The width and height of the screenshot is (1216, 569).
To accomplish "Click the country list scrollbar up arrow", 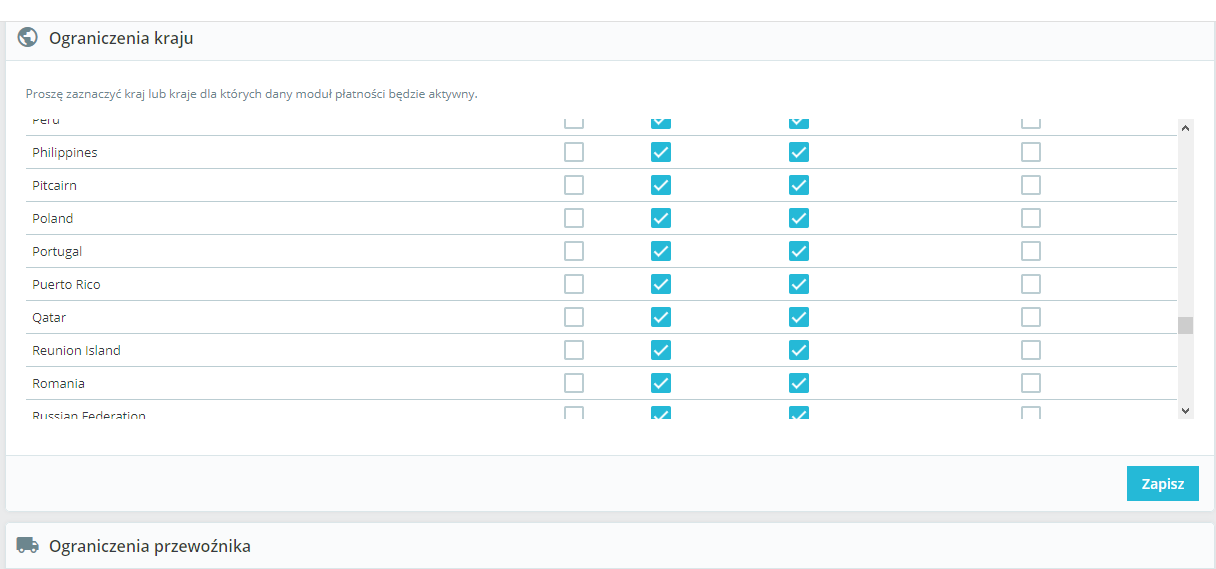I will (1186, 127).
